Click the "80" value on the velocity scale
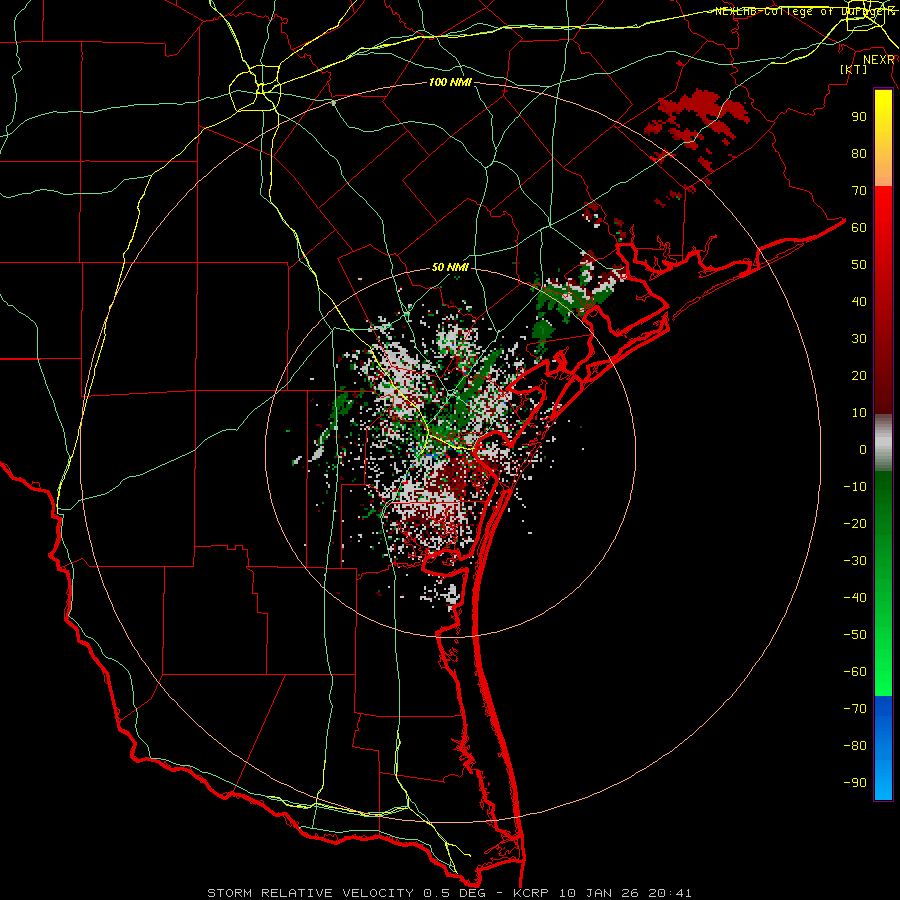Image resolution: width=900 pixels, height=900 pixels. point(859,154)
